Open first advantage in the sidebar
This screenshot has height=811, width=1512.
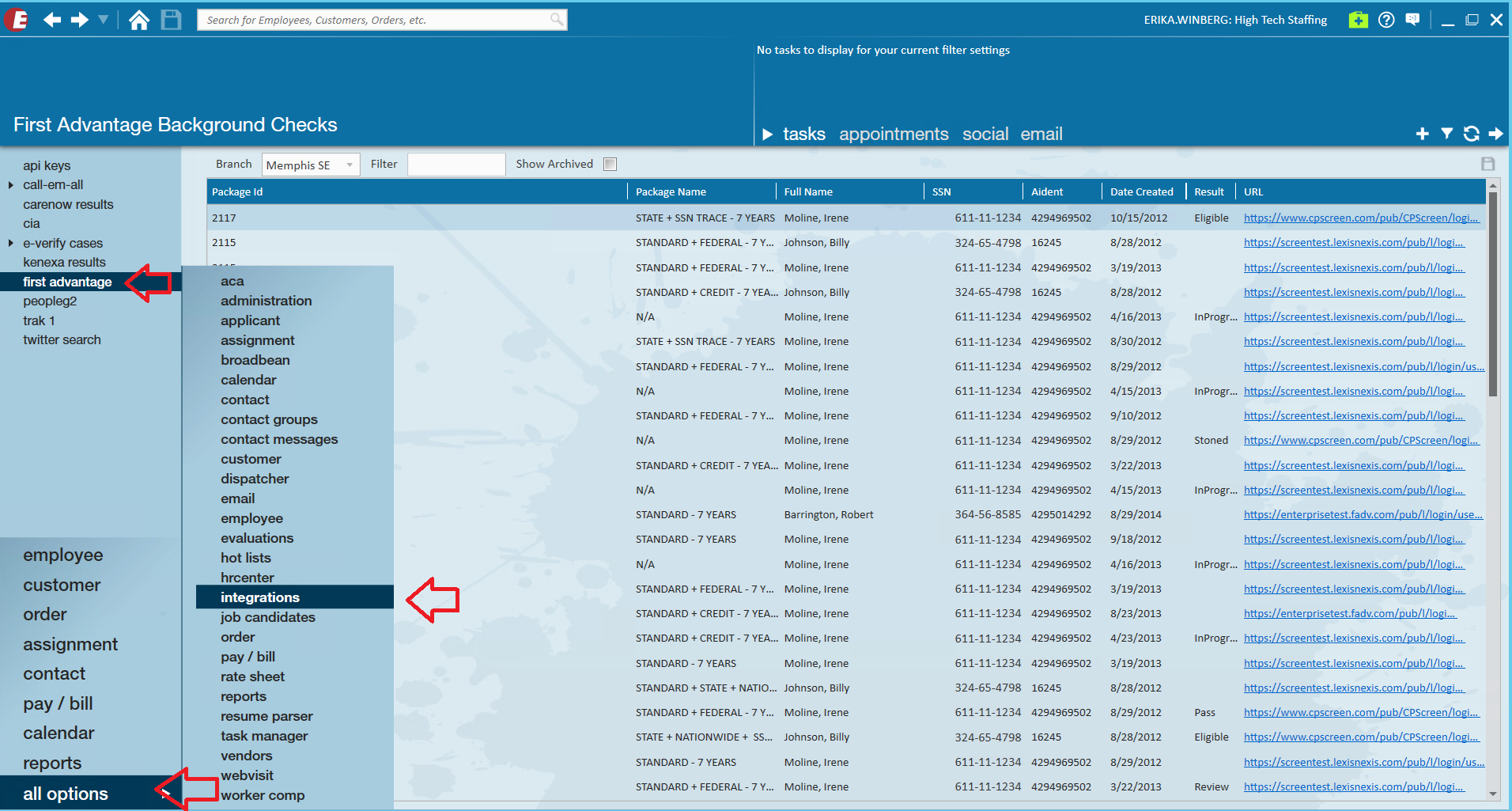[67, 282]
